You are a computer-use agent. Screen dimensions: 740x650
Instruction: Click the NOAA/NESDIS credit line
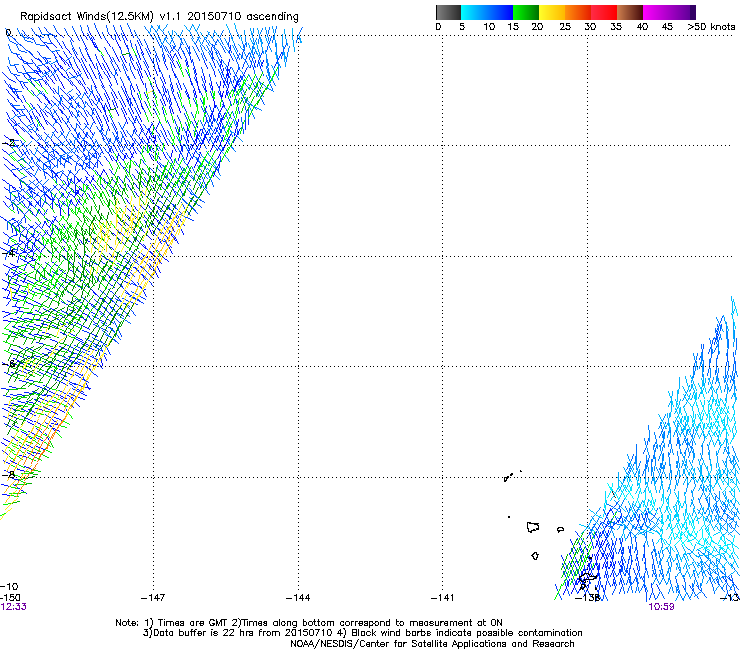pos(432,644)
